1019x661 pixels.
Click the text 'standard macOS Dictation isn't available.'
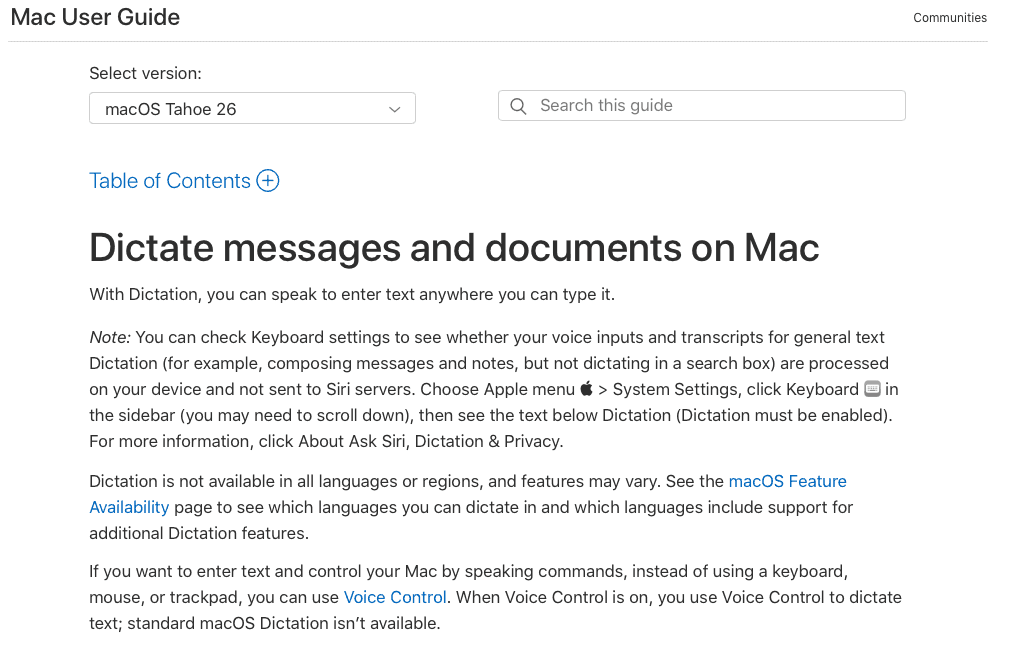coord(284,623)
